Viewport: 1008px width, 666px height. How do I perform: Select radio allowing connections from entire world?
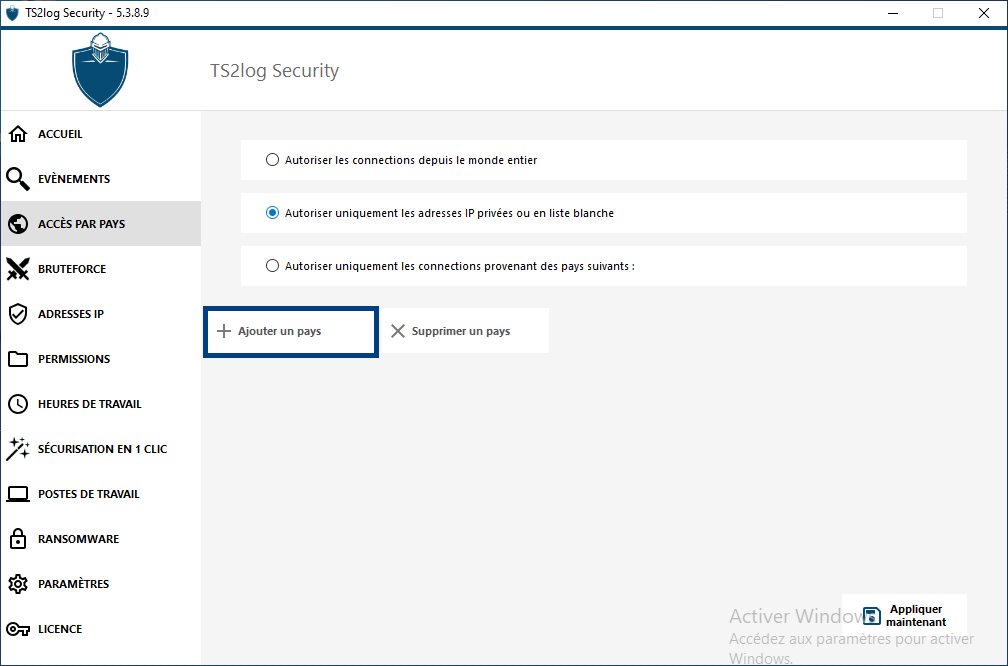[273, 159]
